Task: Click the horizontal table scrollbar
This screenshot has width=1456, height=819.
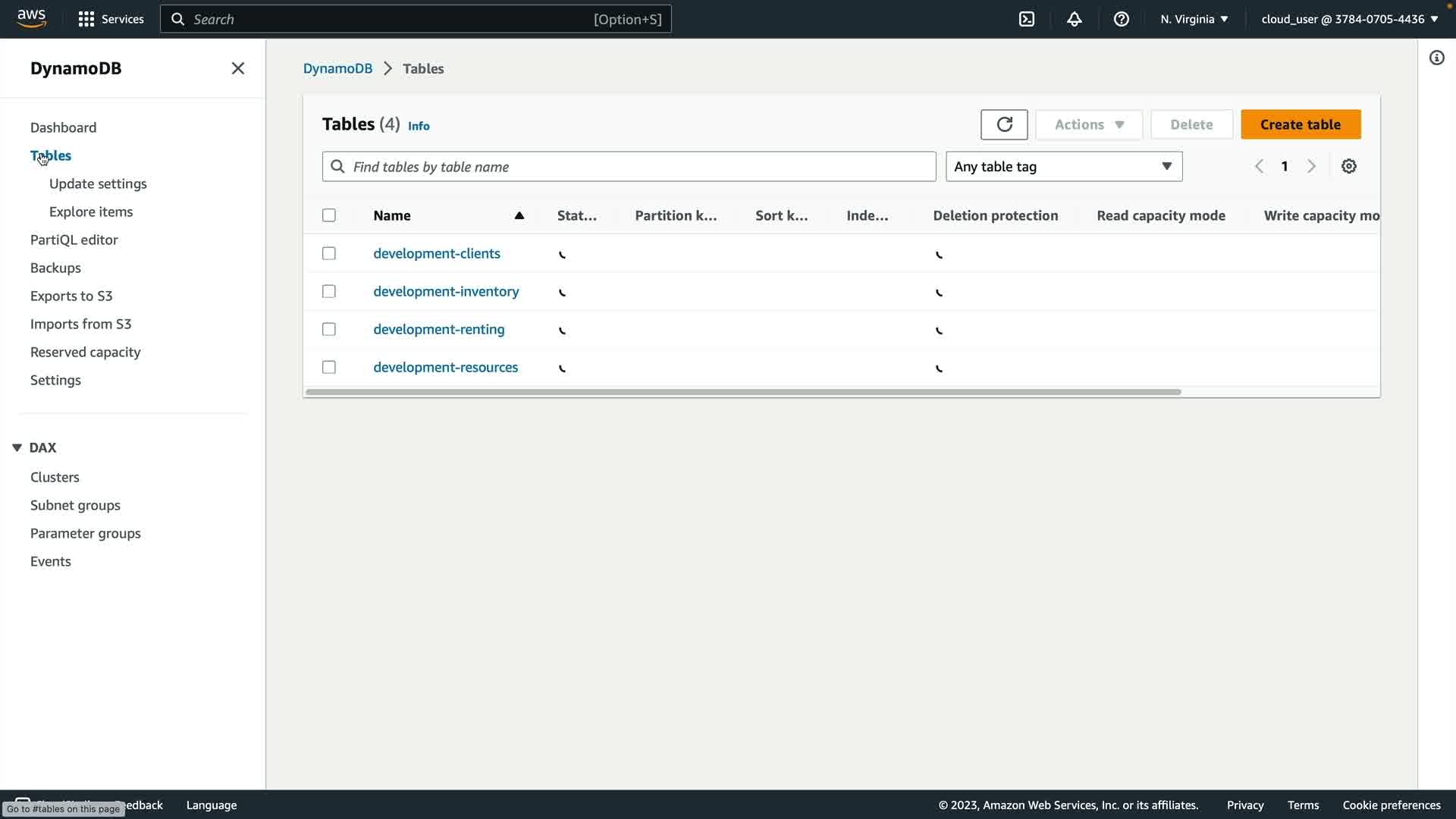Action: pyautogui.click(x=743, y=392)
